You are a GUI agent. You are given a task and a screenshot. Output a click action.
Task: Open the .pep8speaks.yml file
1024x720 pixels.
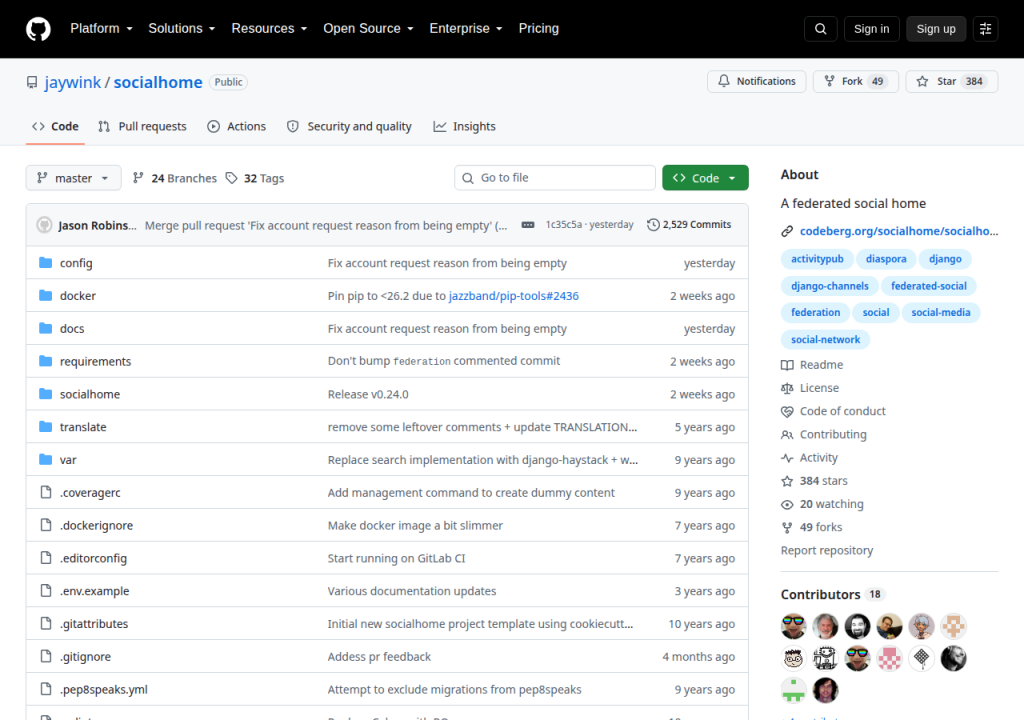tap(104, 689)
